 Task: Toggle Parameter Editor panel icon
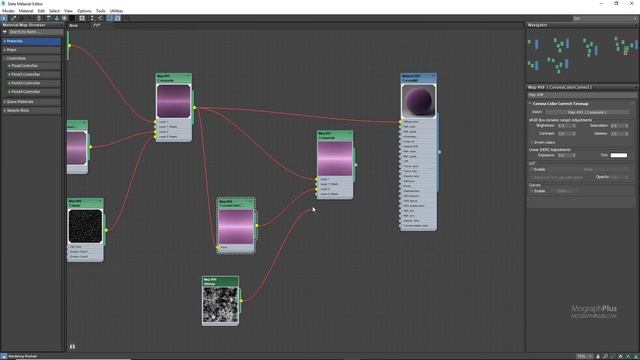[118, 18]
